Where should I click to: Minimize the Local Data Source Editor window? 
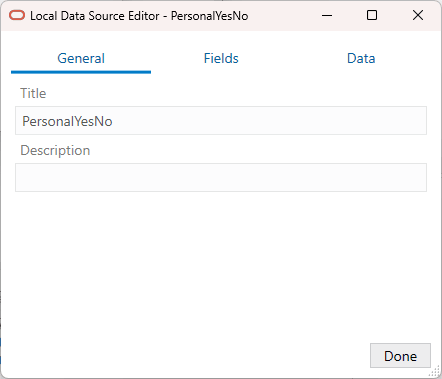coord(327,15)
